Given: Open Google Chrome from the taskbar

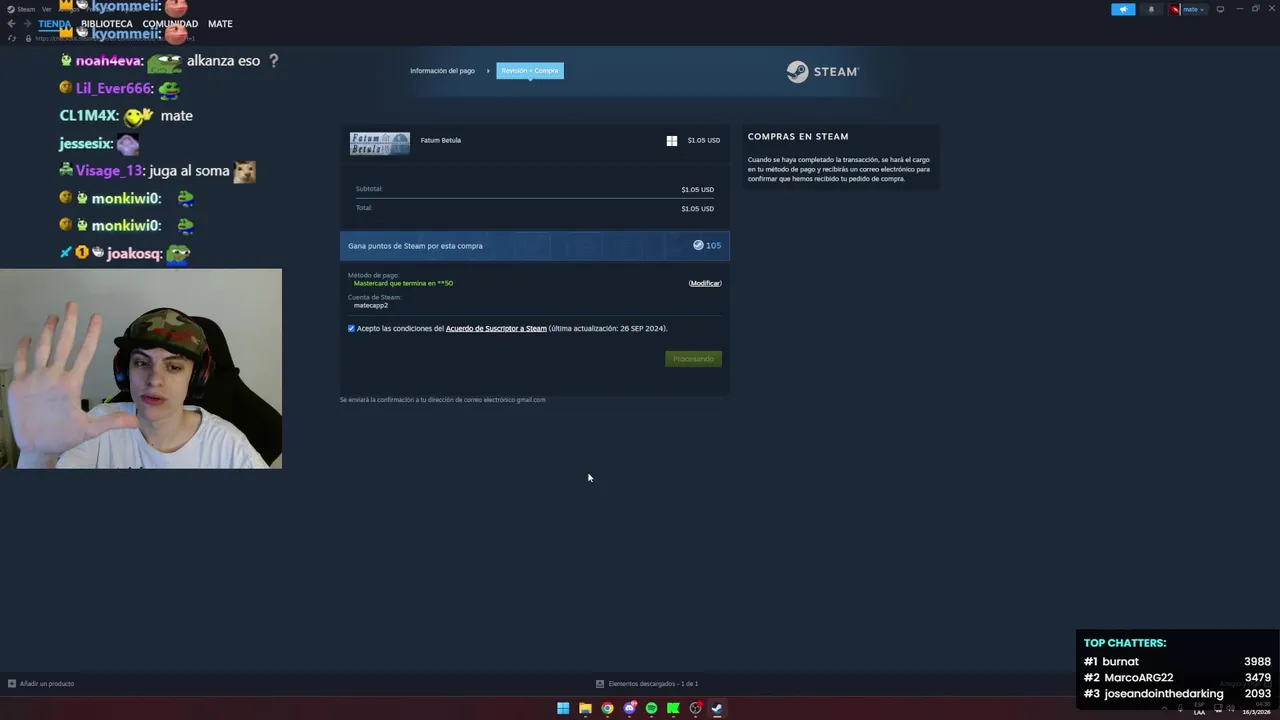Looking at the screenshot, I should pyautogui.click(x=607, y=709).
